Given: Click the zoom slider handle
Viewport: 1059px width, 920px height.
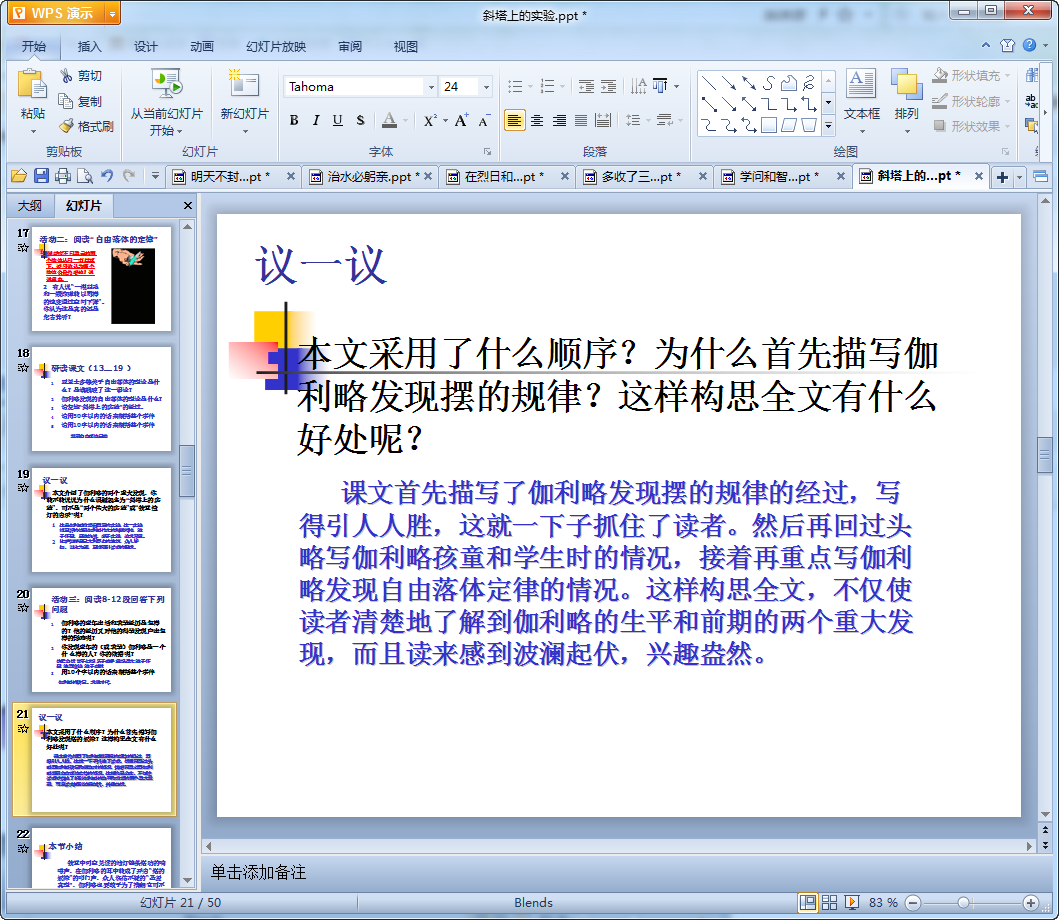Looking at the screenshot, I should (x=964, y=902).
